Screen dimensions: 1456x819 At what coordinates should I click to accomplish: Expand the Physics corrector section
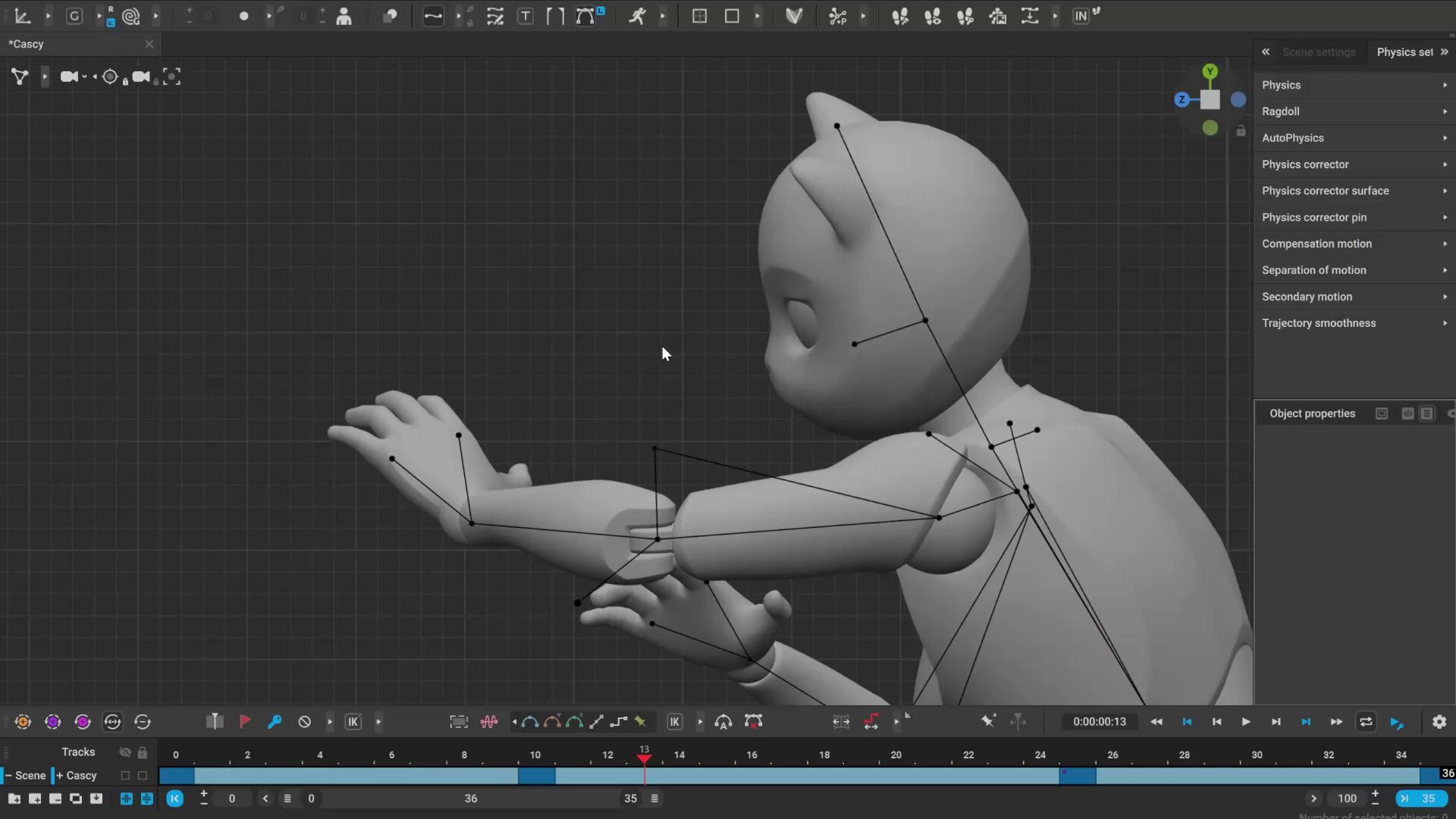[1354, 165]
